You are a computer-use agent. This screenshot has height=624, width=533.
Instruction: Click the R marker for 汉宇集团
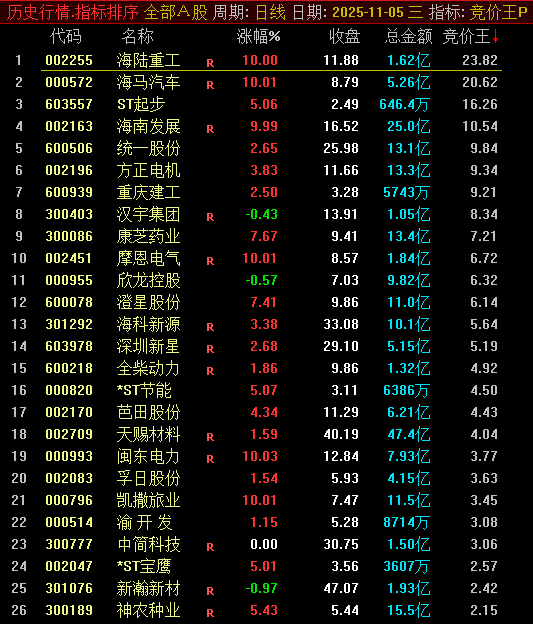point(210,217)
